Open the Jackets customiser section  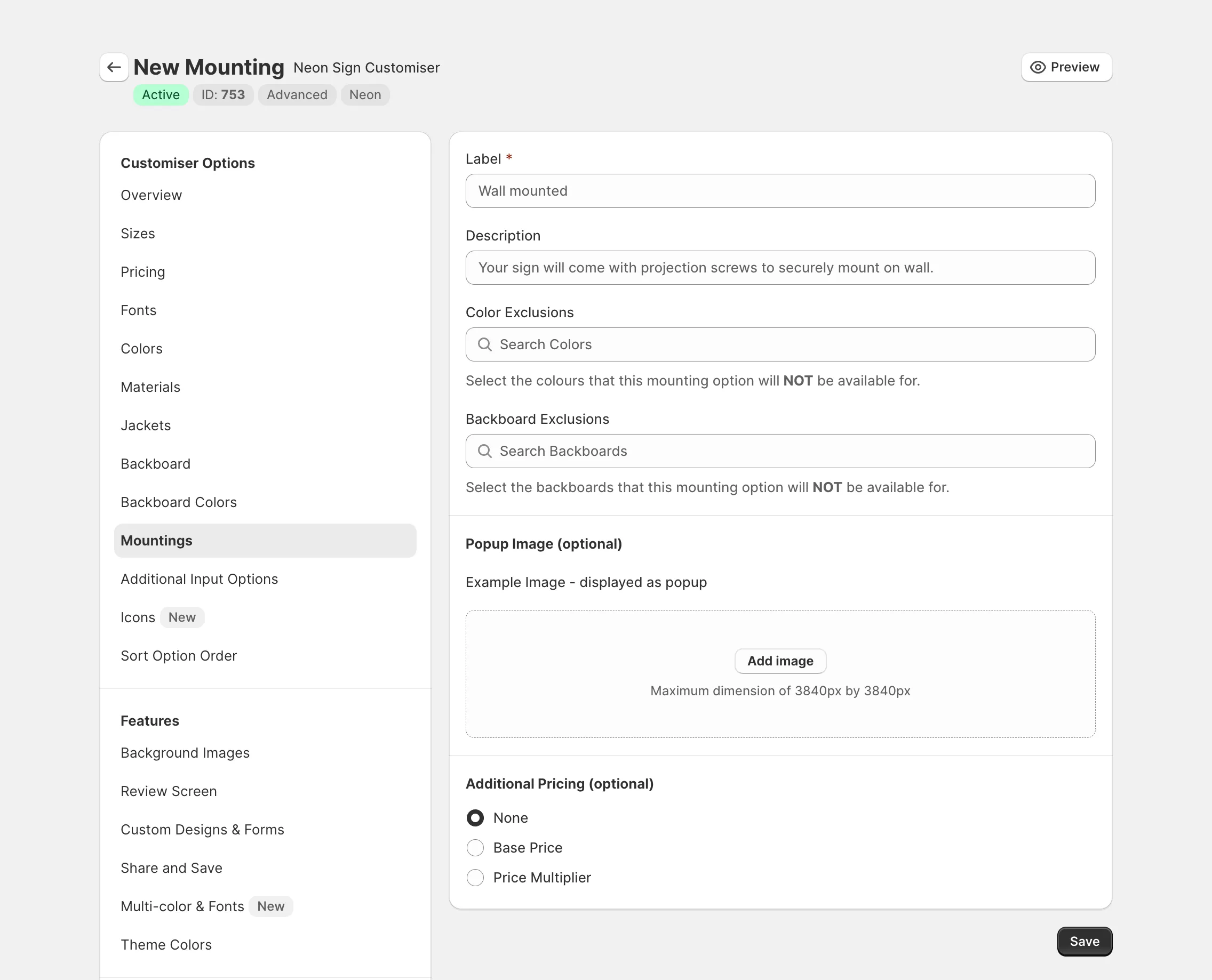[x=145, y=425]
